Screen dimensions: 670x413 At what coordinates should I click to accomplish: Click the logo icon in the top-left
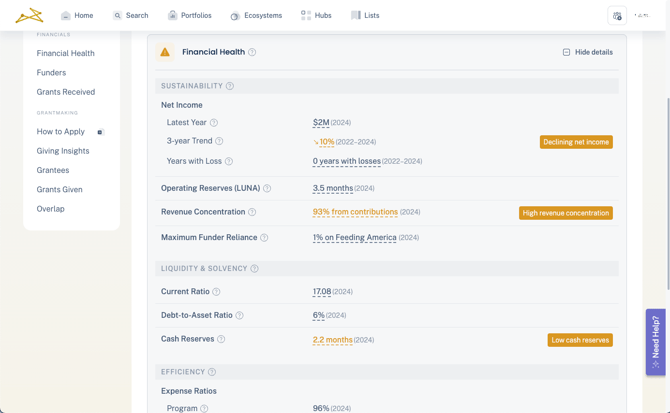[29, 15]
